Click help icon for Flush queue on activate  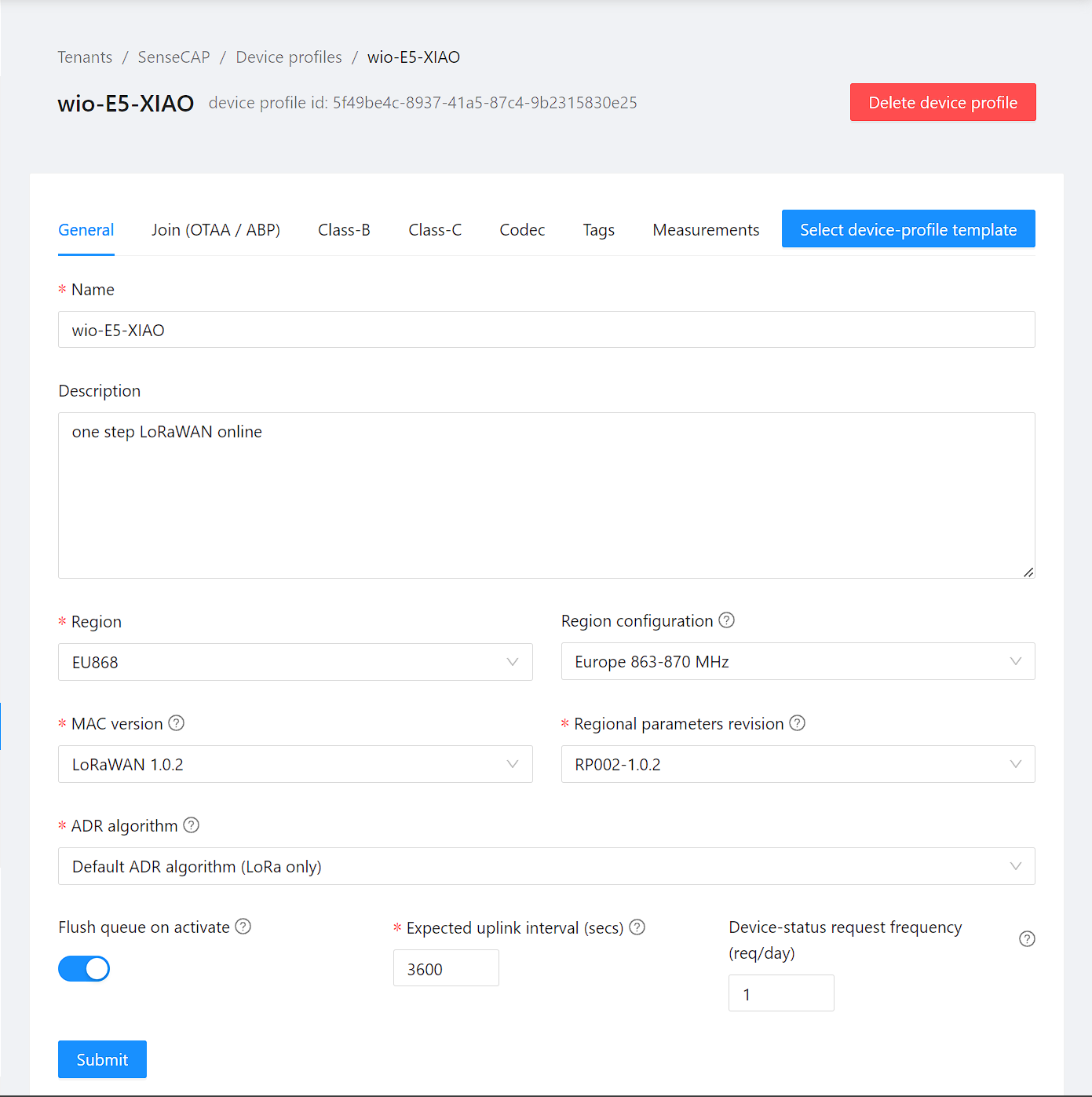[x=243, y=927]
